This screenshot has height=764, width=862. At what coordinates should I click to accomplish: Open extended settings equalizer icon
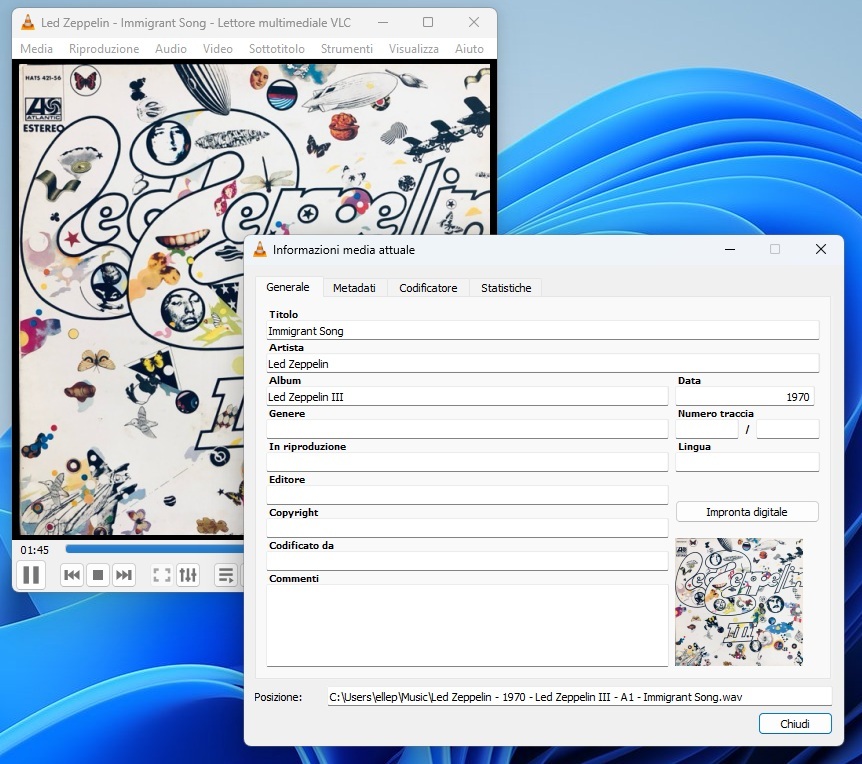point(187,575)
